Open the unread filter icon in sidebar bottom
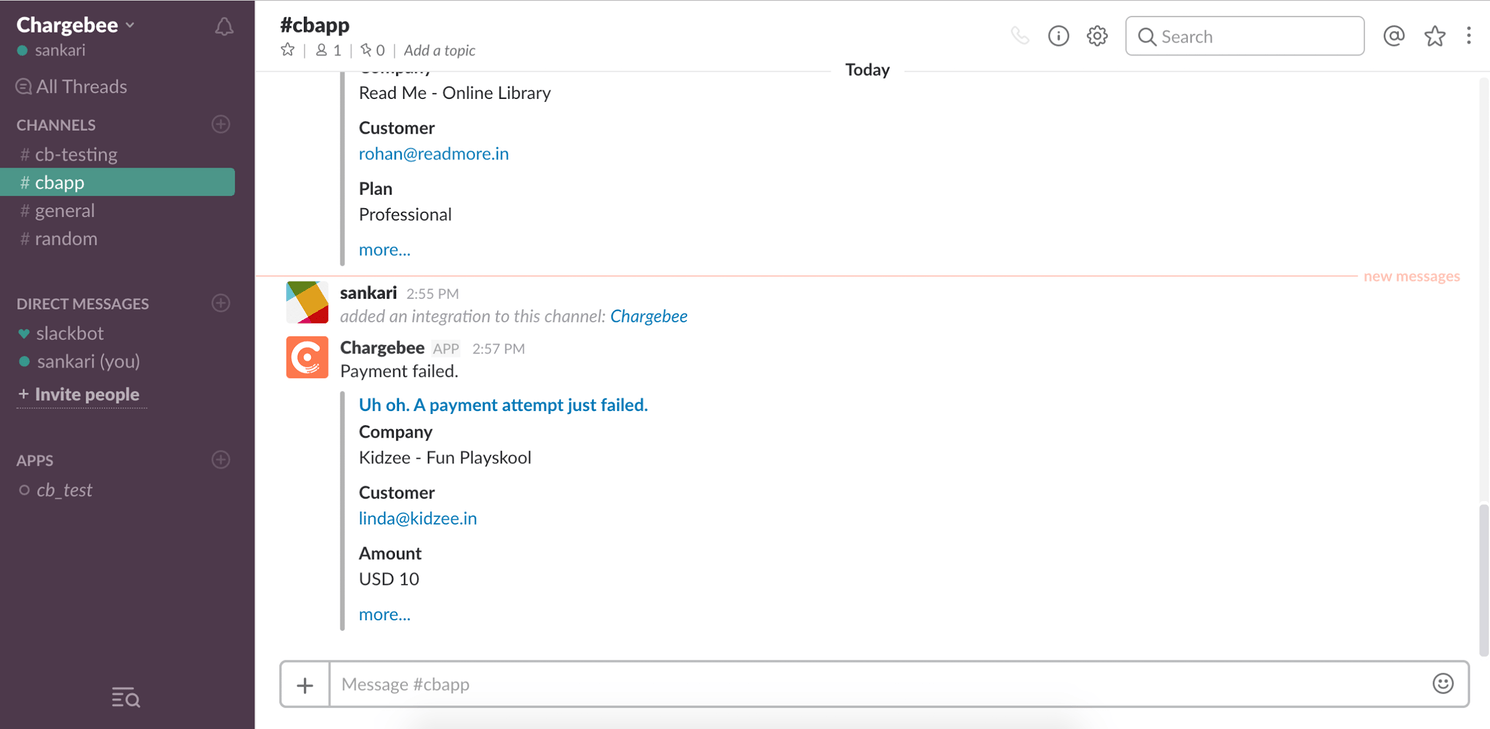This screenshot has width=1490, height=729. pos(125,697)
